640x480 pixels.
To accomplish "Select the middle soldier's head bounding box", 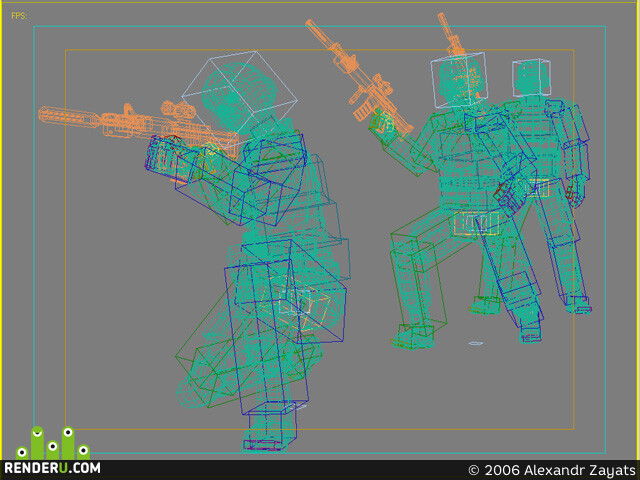I will click(x=459, y=80).
